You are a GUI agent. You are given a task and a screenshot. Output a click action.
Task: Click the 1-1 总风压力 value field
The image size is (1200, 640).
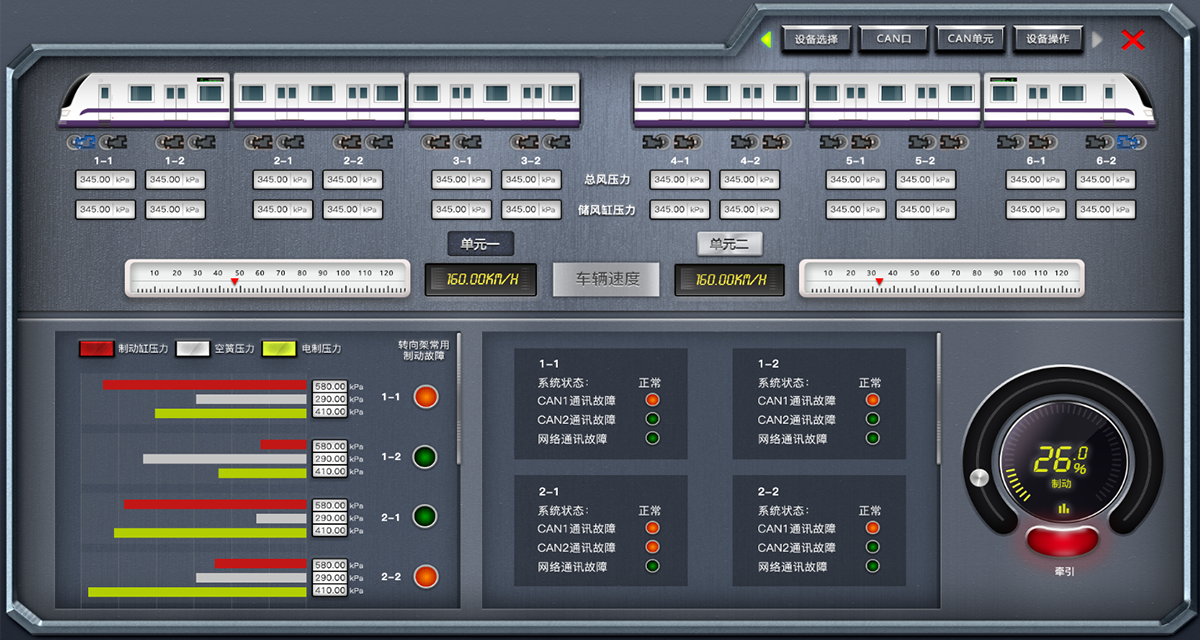(x=105, y=180)
